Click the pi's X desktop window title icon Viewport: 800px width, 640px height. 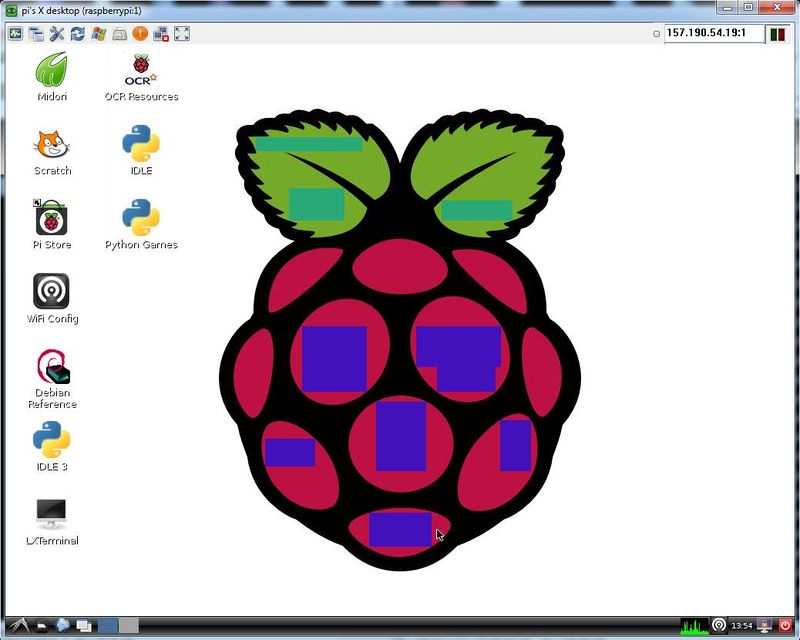[11, 11]
